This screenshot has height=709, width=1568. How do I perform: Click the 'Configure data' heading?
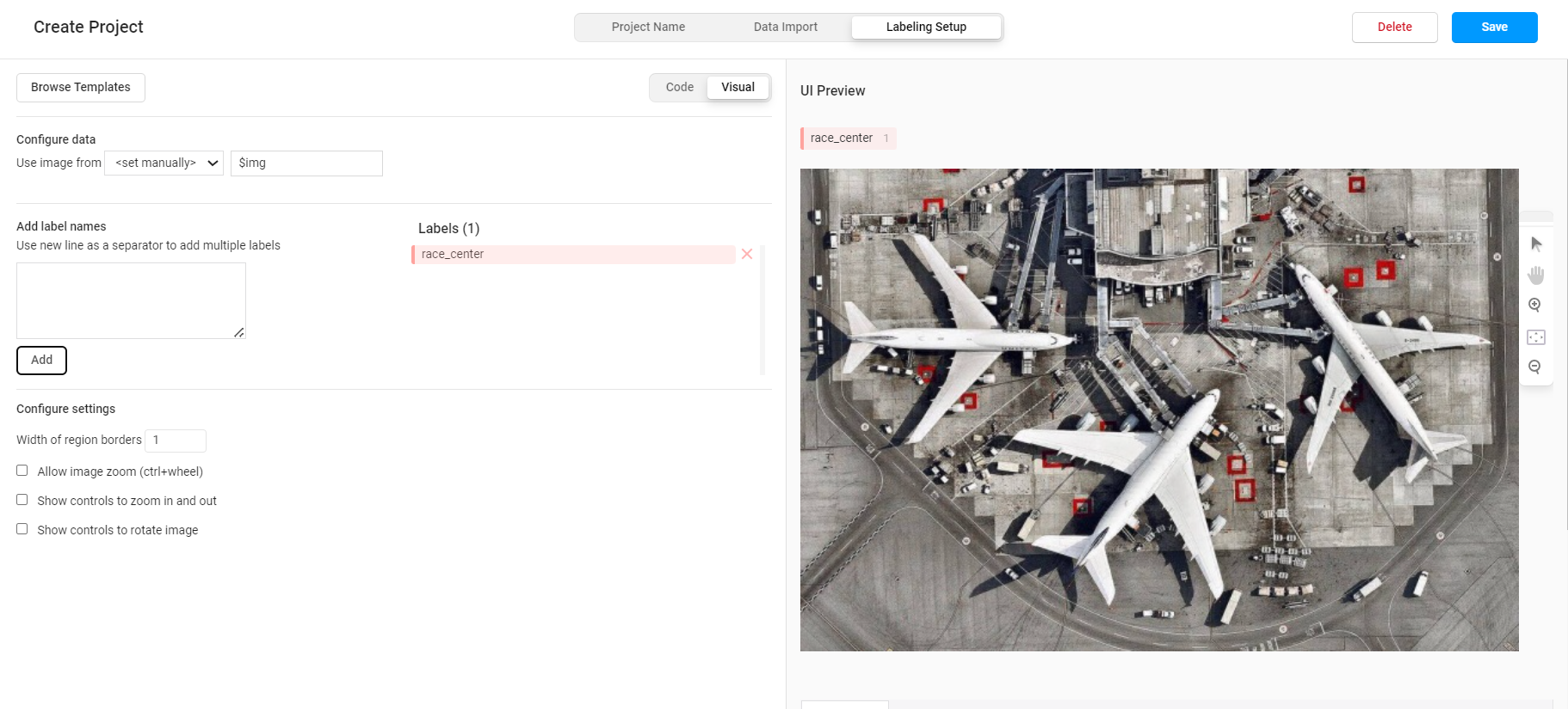pos(56,139)
